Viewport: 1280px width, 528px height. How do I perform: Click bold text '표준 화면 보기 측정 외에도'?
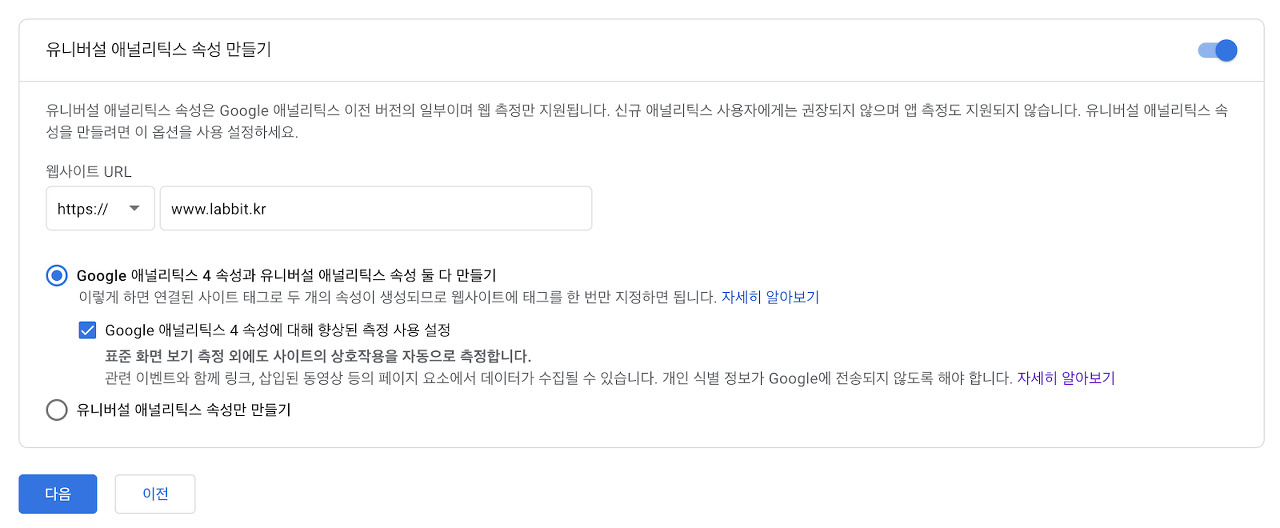tap(190, 356)
